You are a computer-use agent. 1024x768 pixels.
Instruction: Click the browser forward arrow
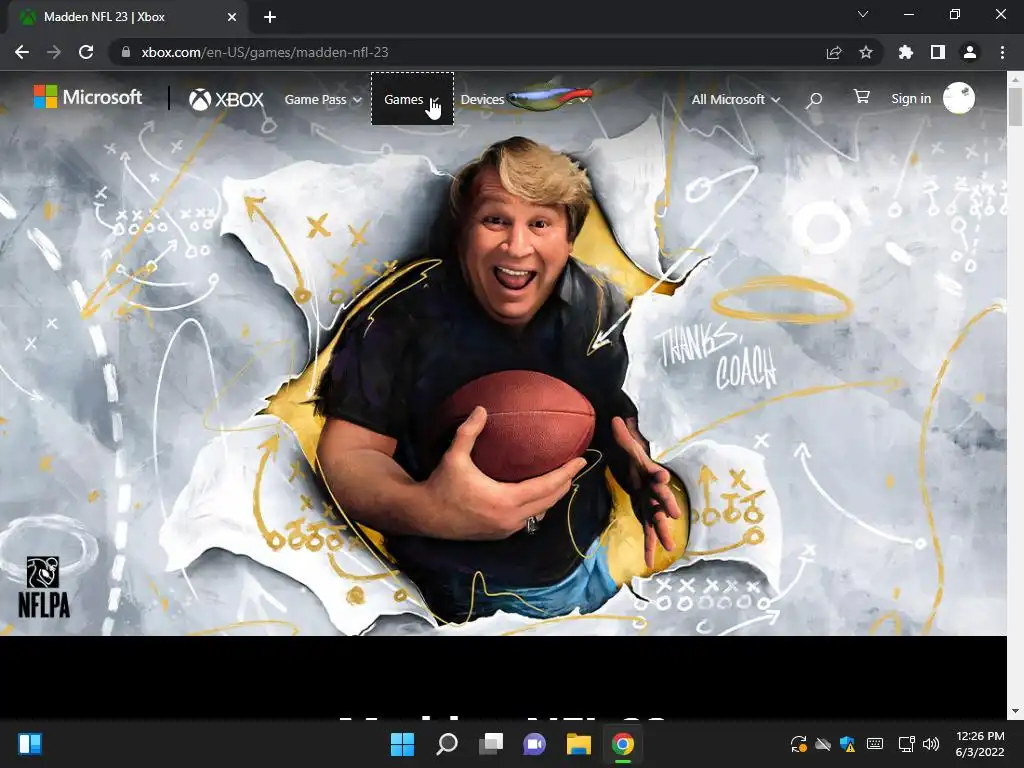coord(54,52)
